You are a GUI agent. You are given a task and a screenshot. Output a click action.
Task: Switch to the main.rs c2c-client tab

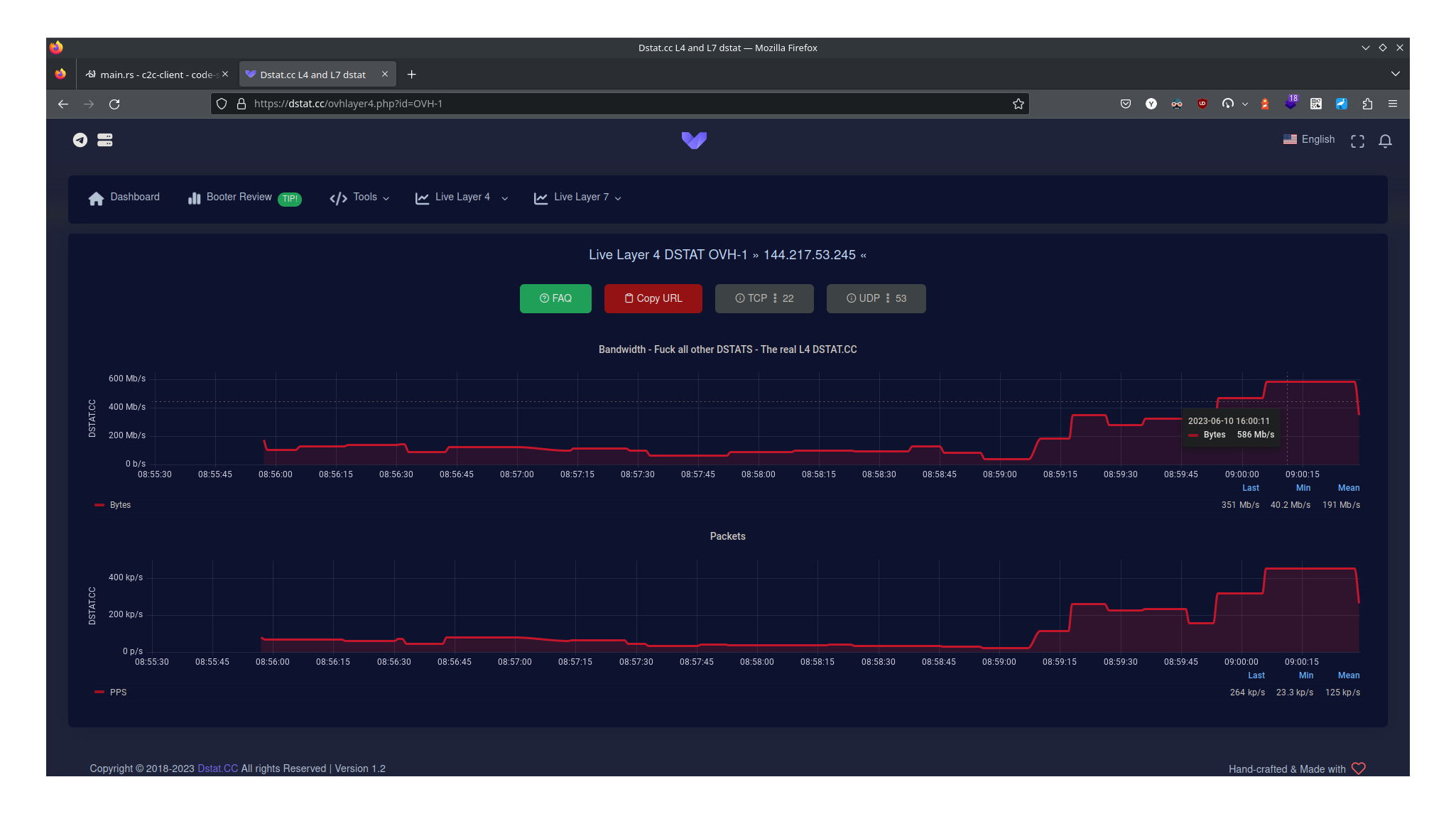[156, 75]
